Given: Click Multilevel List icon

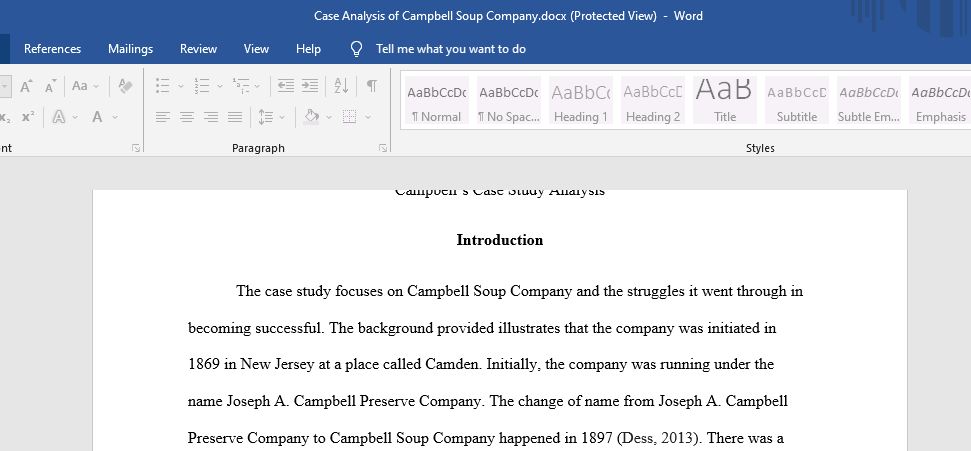Looking at the screenshot, I should pyautogui.click(x=241, y=85).
